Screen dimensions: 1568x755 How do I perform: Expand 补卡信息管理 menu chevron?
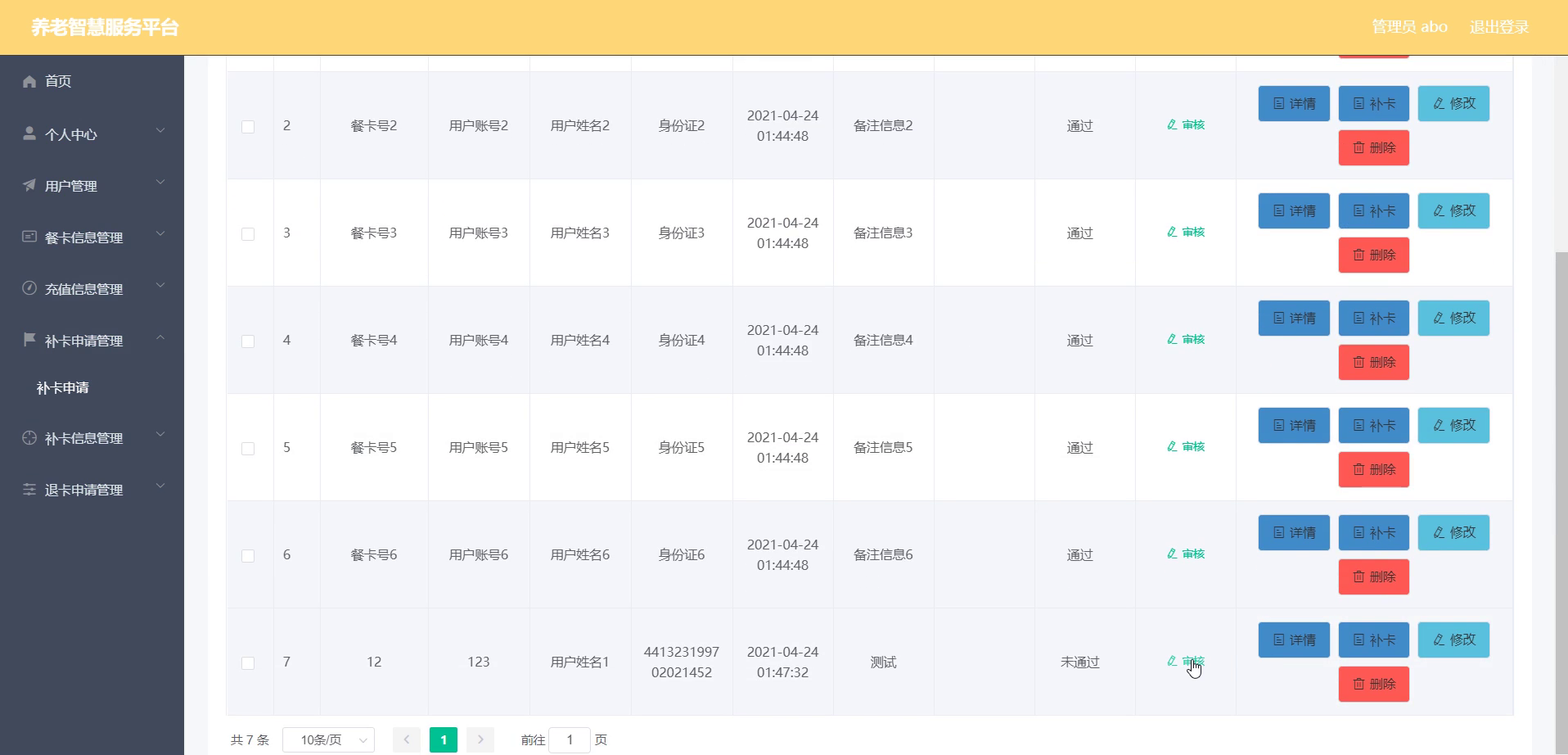(x=160, y=434)
